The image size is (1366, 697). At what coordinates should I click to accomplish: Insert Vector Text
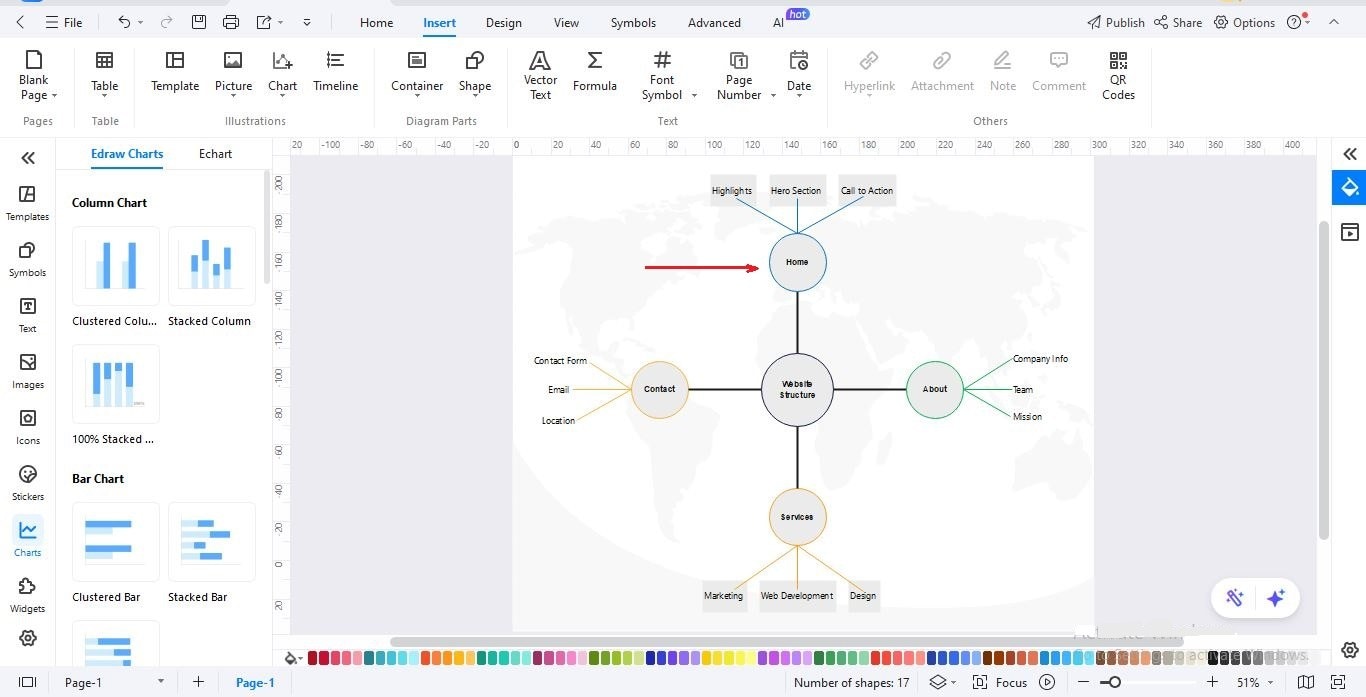tap(540, 75)
